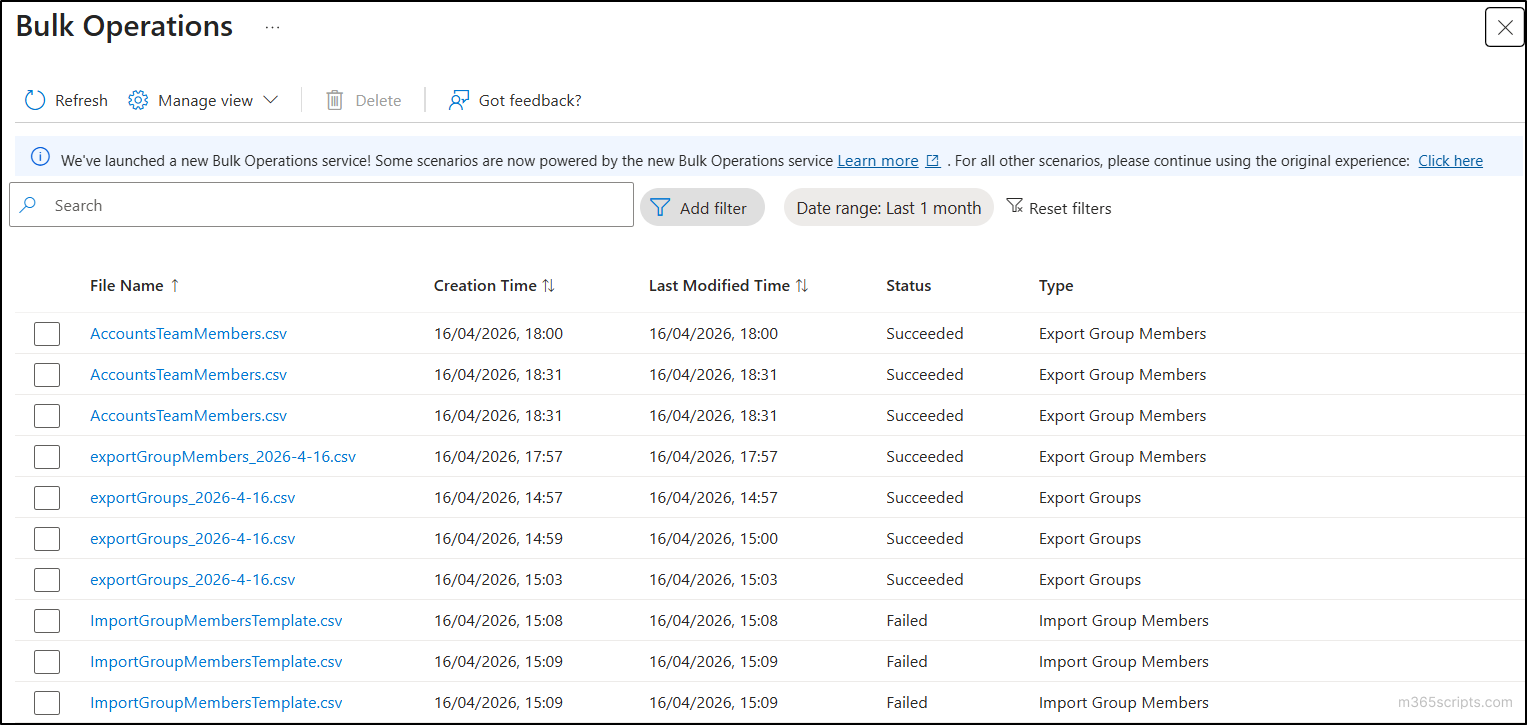This screenshot has height=725, width=1527.
Task: Click the last modified time 16/04/2026, 15:00
Action: click(713, 539)
